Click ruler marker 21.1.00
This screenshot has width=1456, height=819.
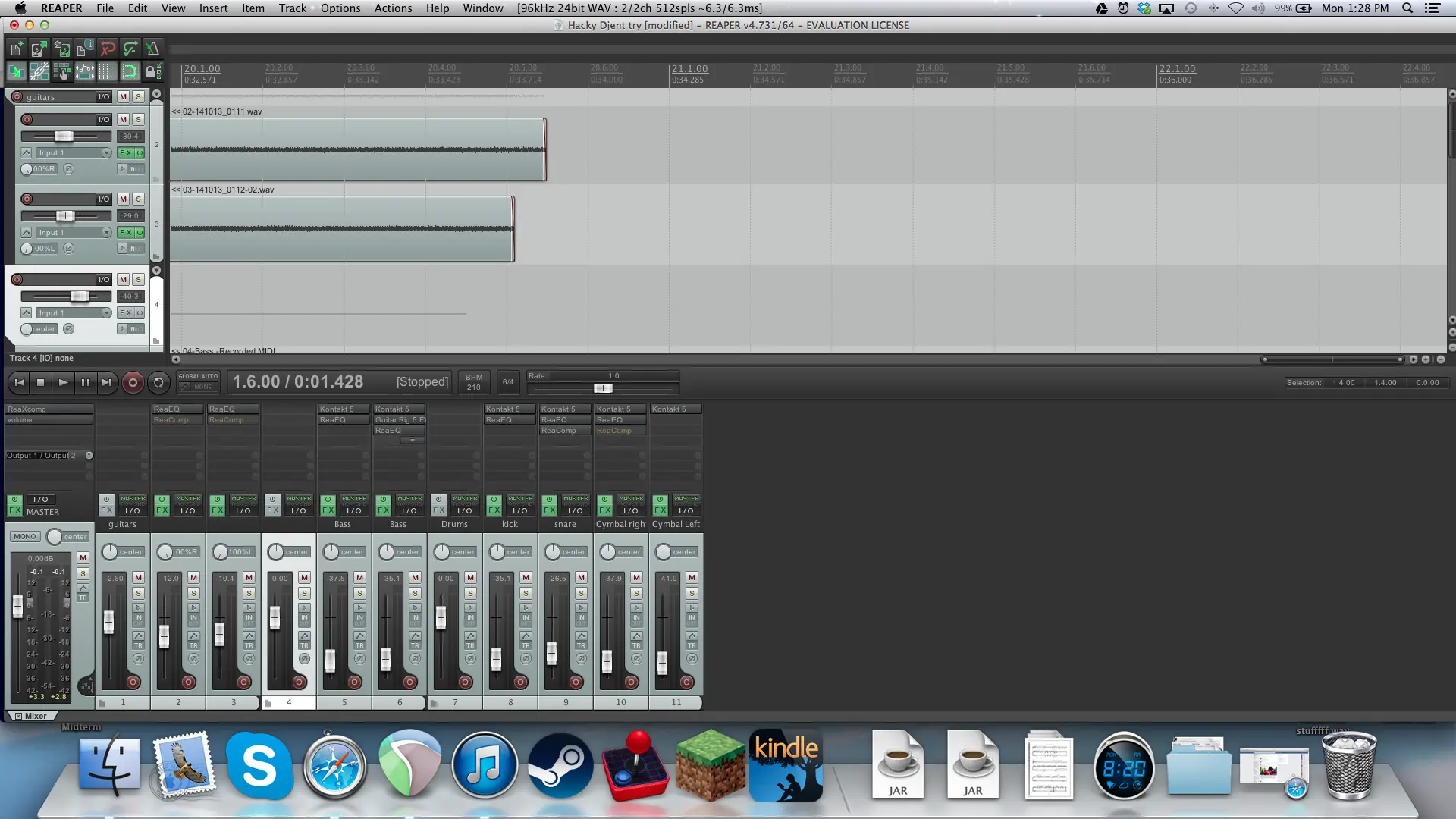point(689,69)
